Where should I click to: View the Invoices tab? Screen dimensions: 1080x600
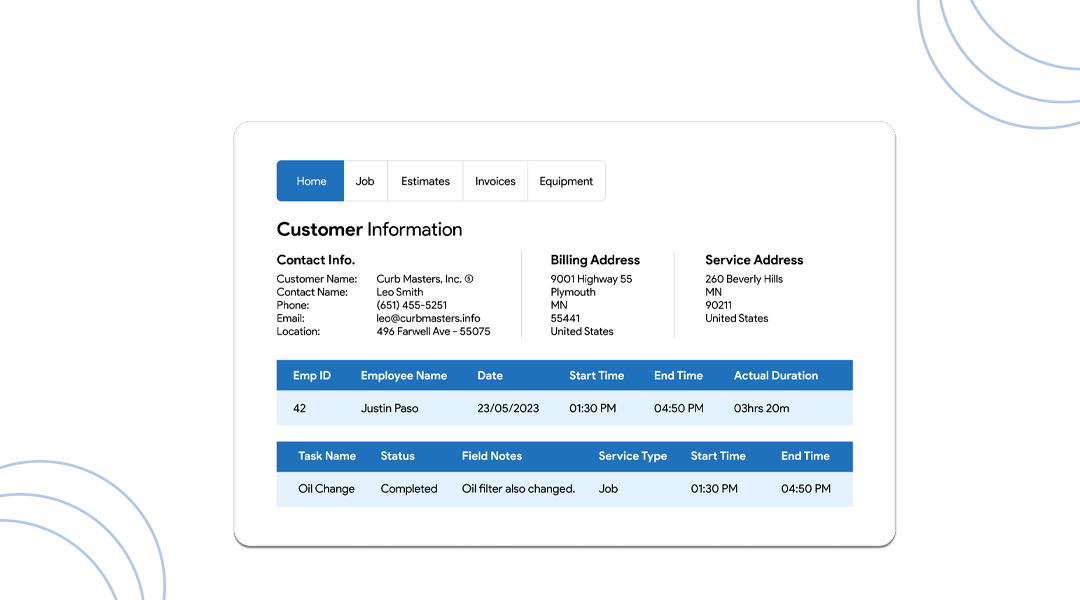point(494,181)
